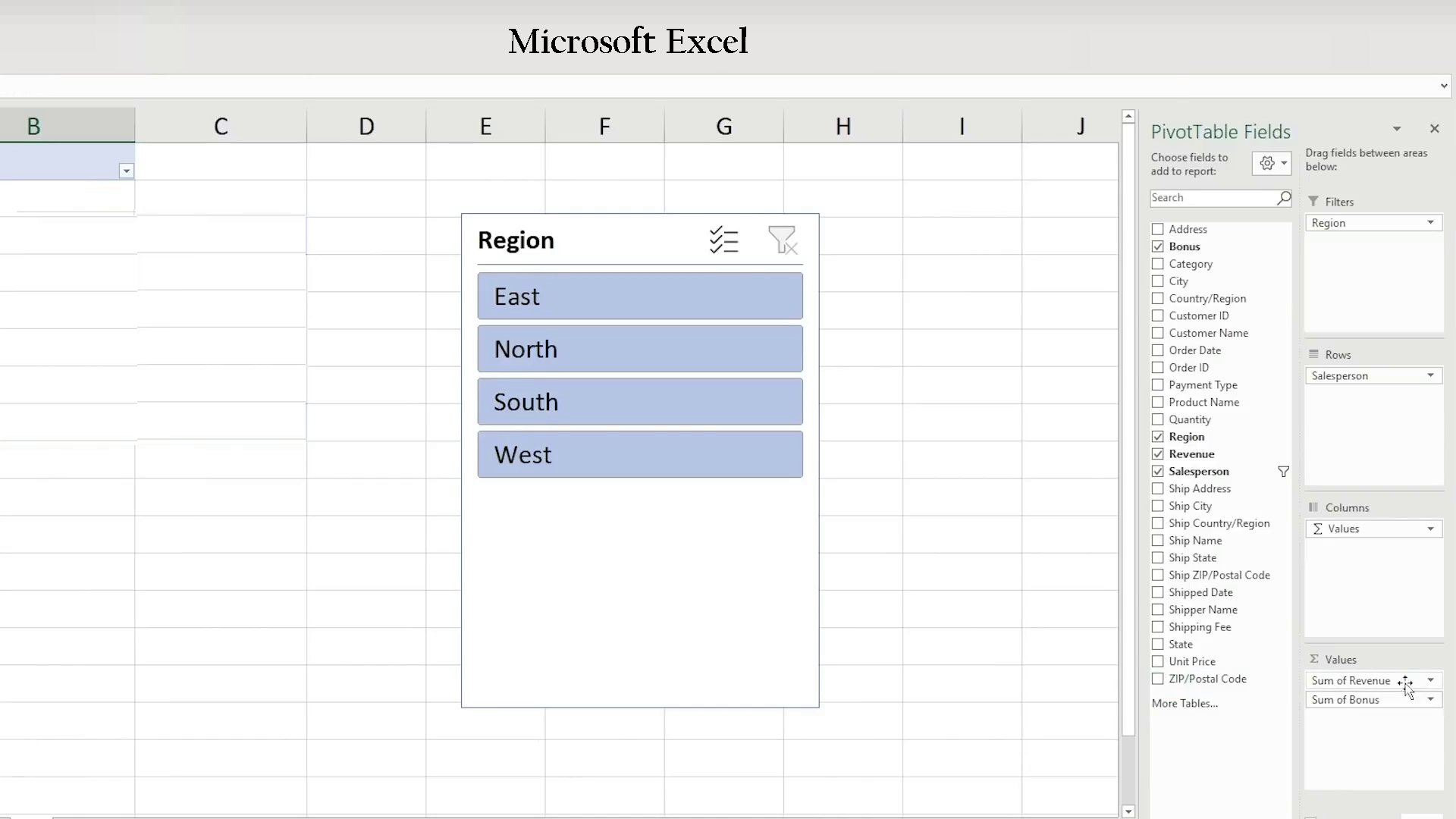
Task: Select South in the Region slicer
Action: pos(640,402)
